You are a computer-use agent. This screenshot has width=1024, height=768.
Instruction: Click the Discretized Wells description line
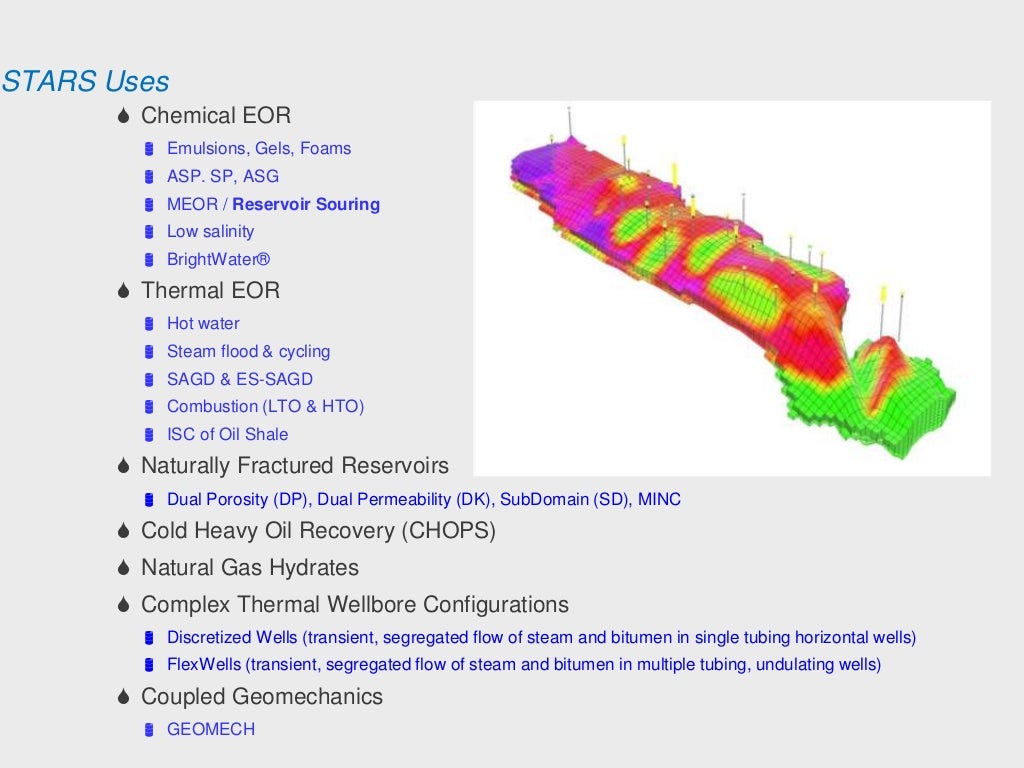point(541,637)
